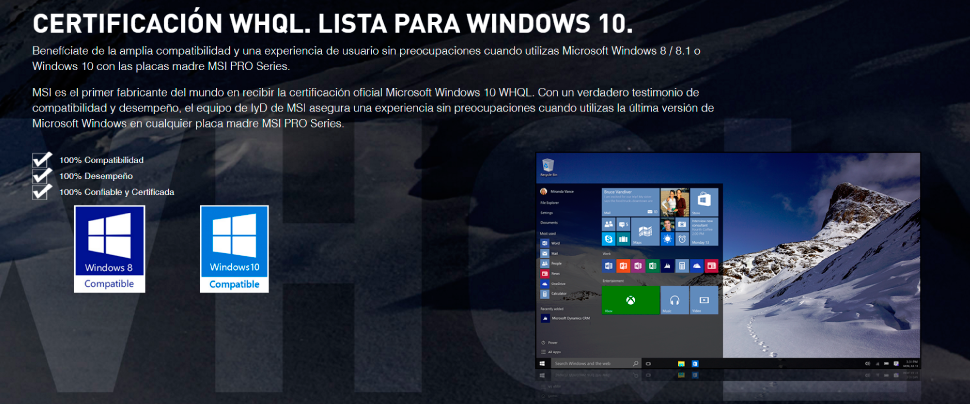Open the Video tile

pos(704,299)
